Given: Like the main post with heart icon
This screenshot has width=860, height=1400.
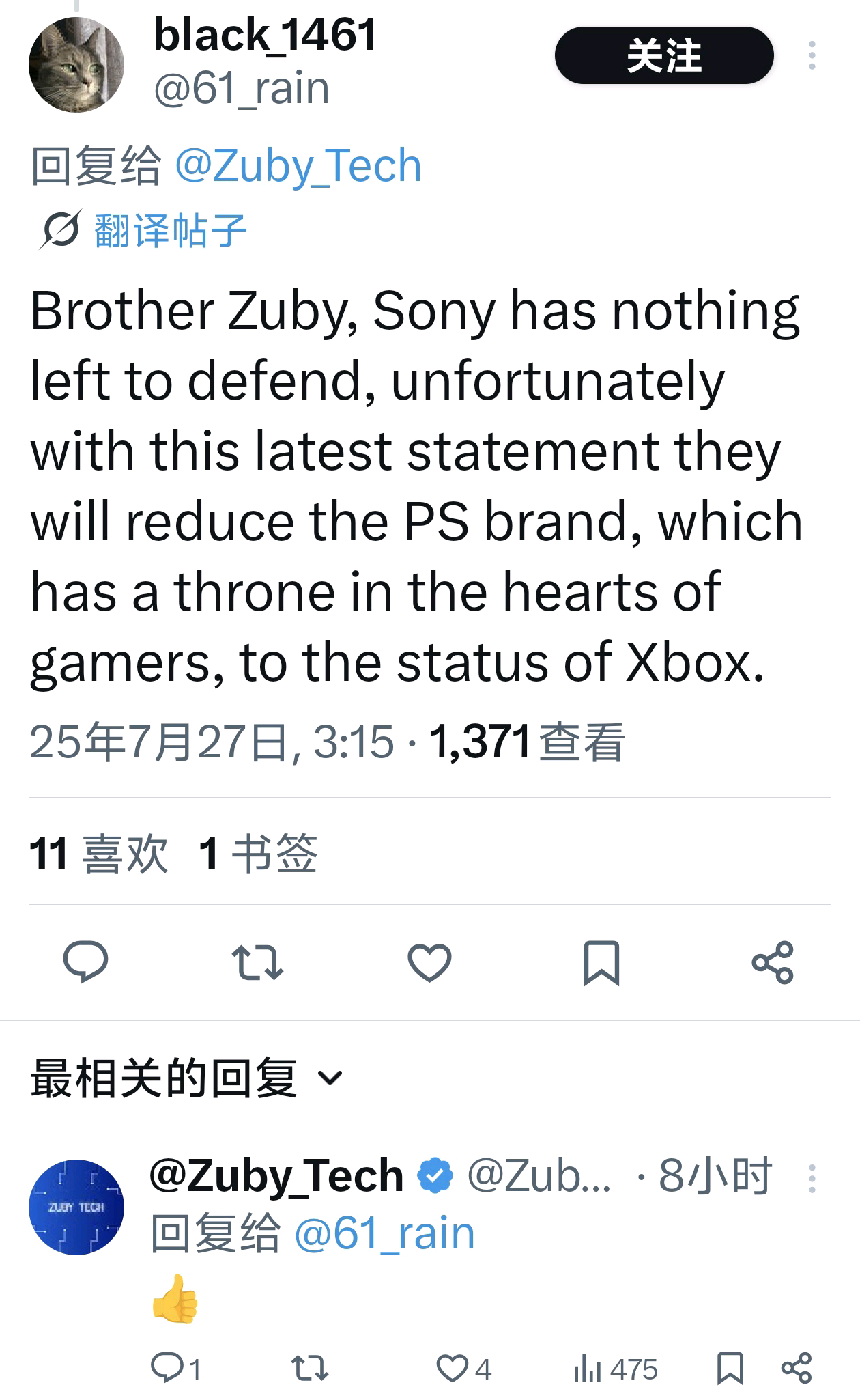Looking at the screenshot, I should coord(429,962).
